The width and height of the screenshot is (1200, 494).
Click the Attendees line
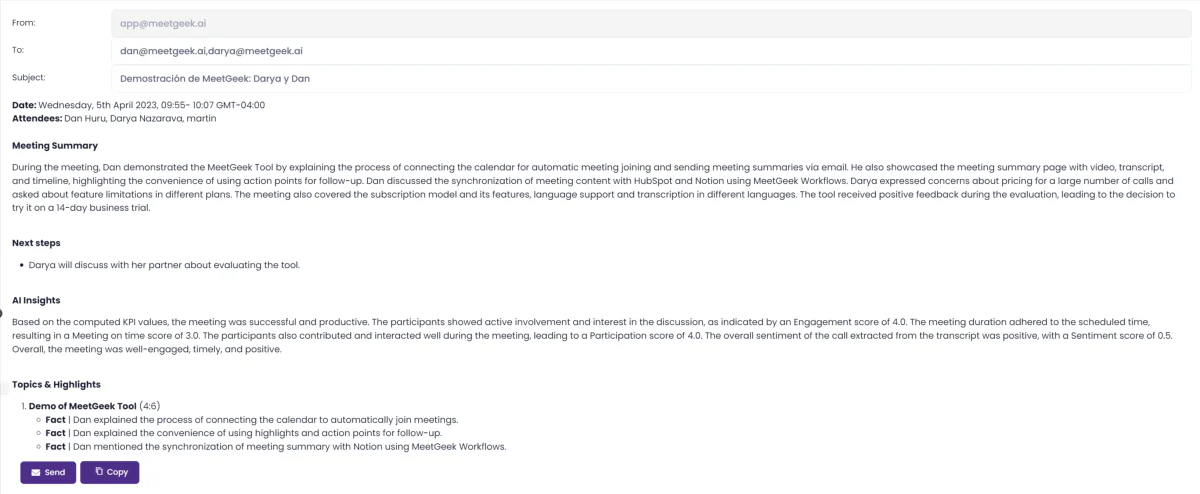(x=114, y=118)
